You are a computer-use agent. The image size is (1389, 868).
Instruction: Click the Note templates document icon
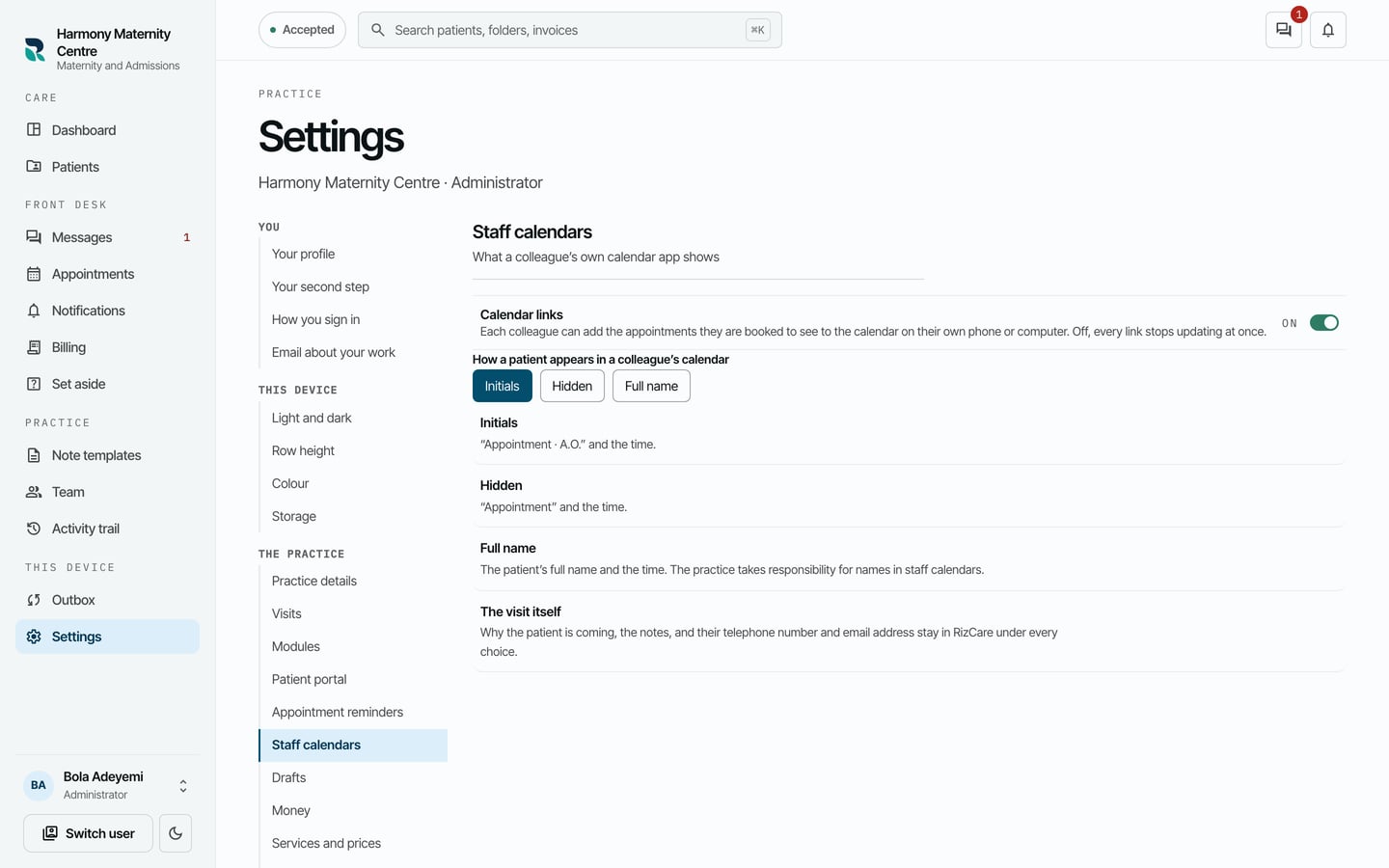[34, 455]
